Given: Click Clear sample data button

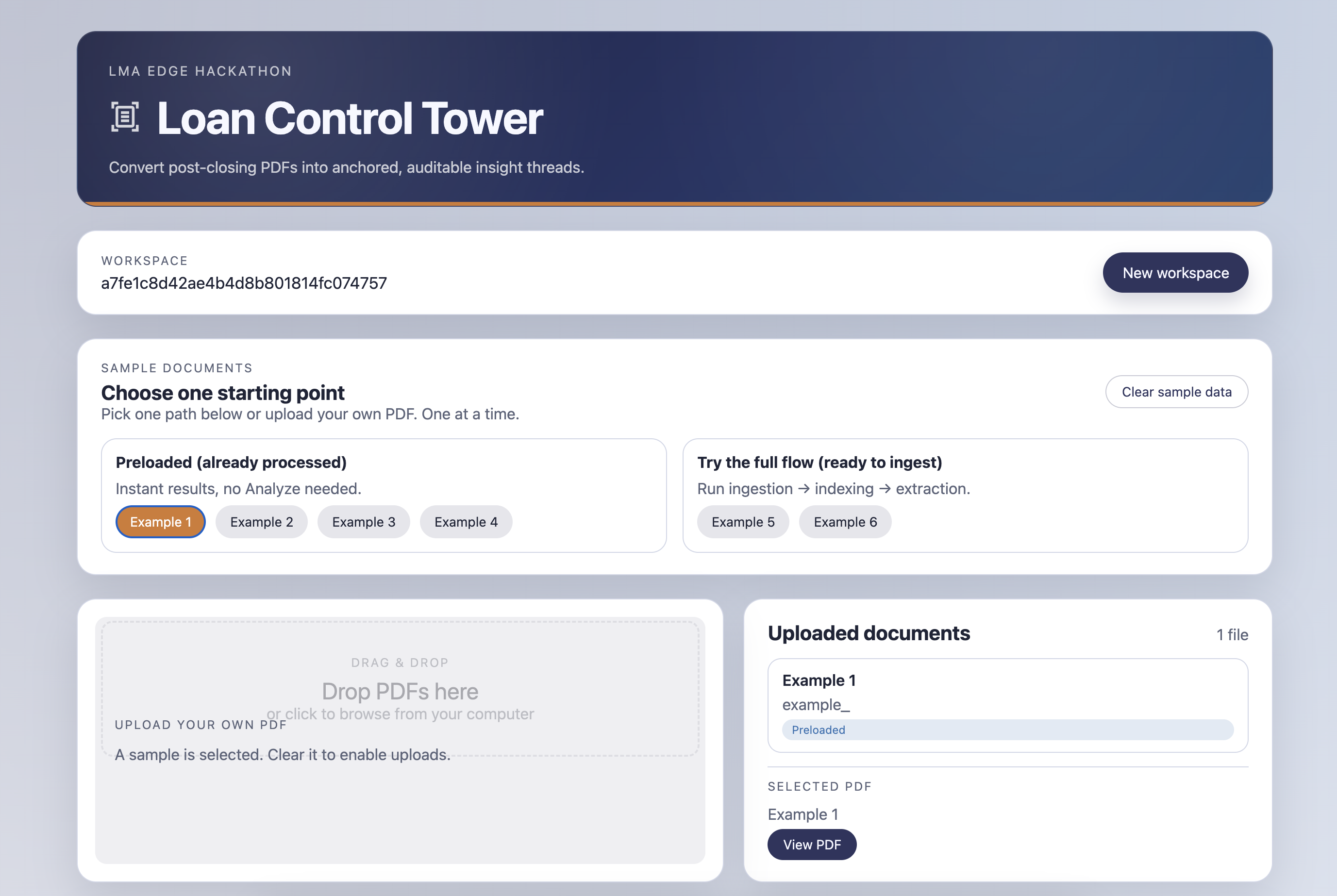Looking at the screenshot, I should (x=1176, y=392).
